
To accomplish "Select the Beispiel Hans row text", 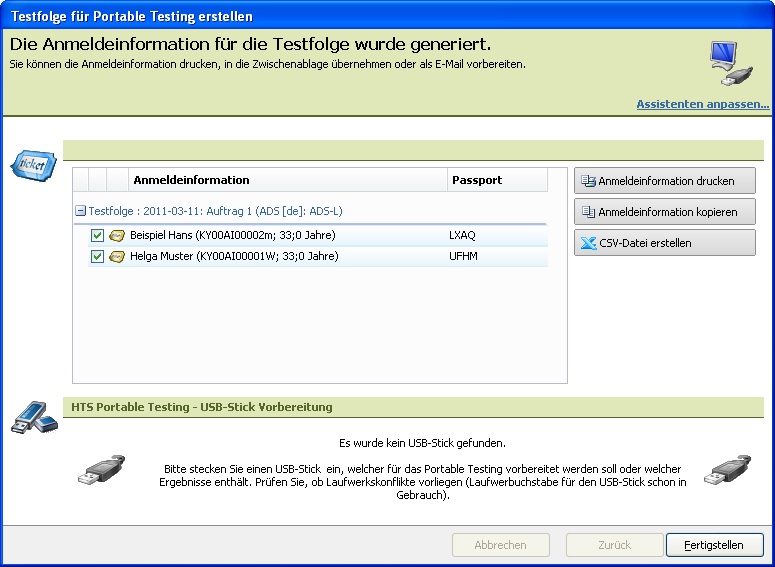I will pos(232,235).
